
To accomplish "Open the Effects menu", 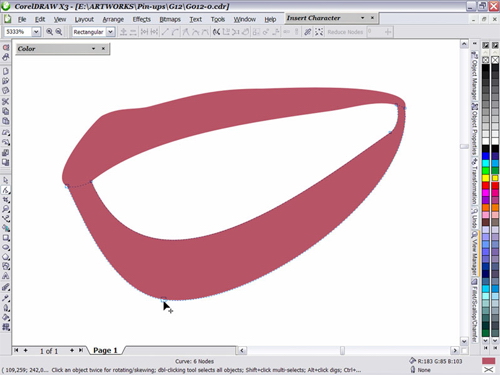I will 142,19.
